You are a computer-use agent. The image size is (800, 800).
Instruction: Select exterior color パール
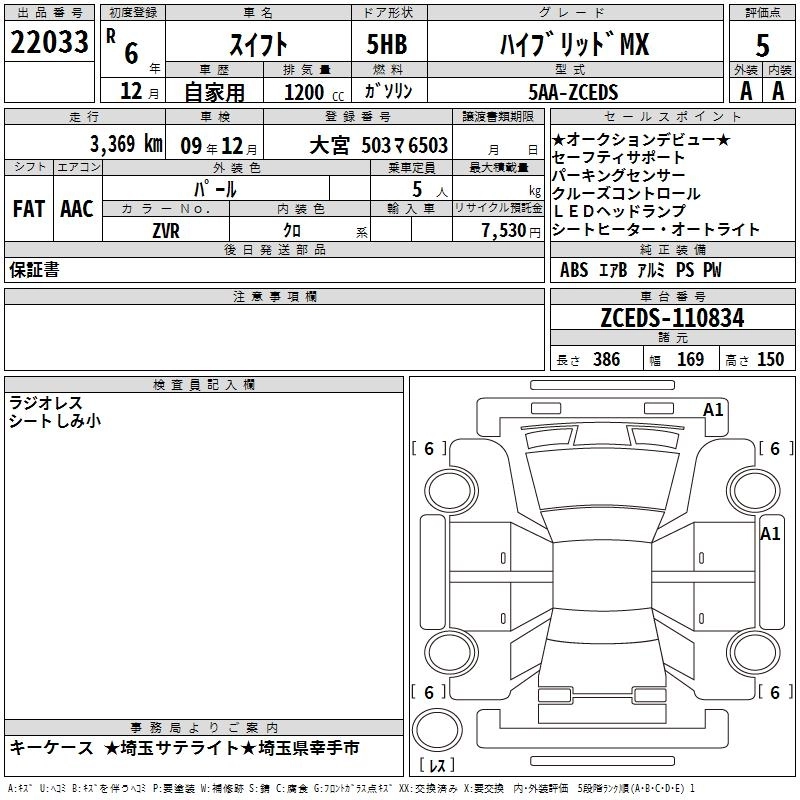point(215,189)
